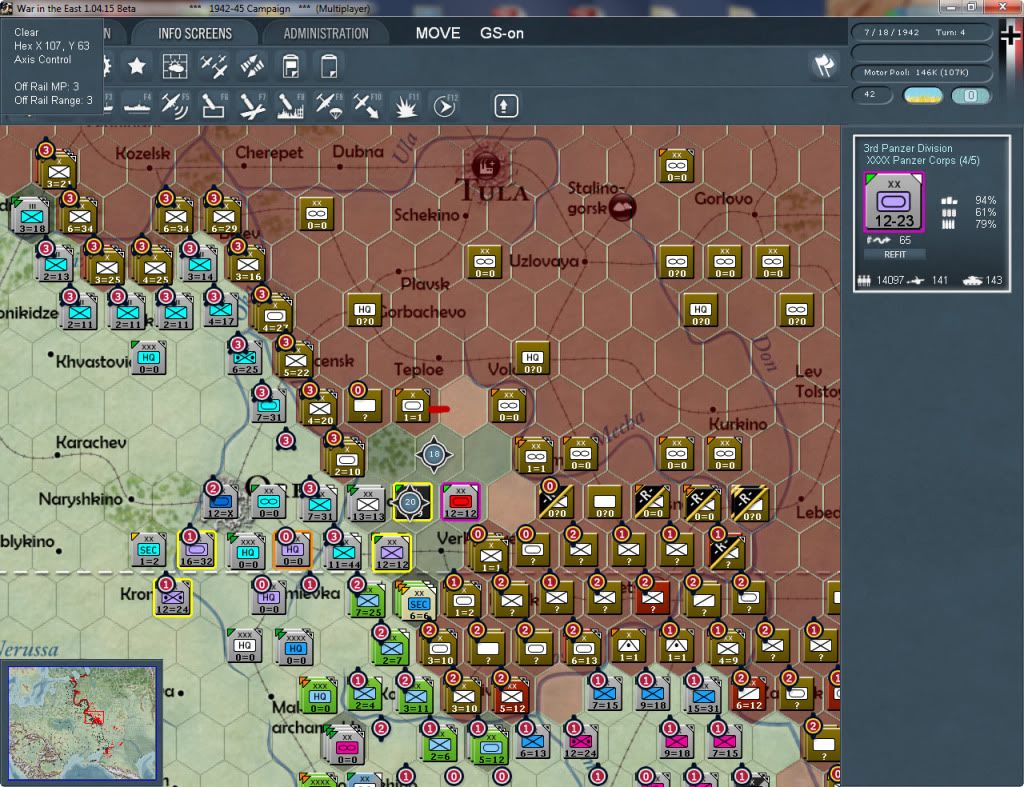
Task: Click the F12 end turn arrow icon
Action: (x=444, y=106)
